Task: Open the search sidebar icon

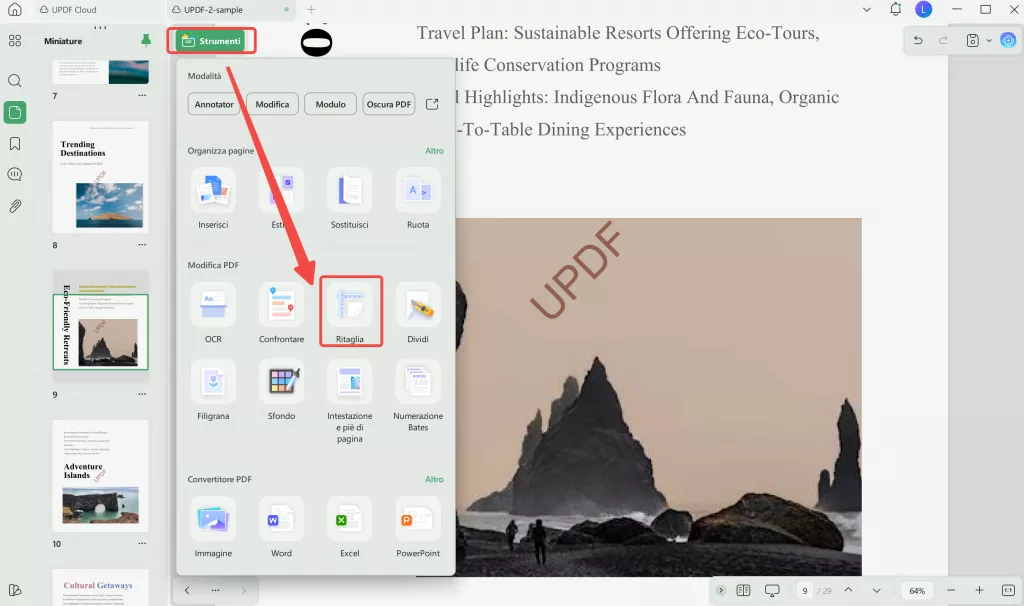Action: click(x=15, y=81)
